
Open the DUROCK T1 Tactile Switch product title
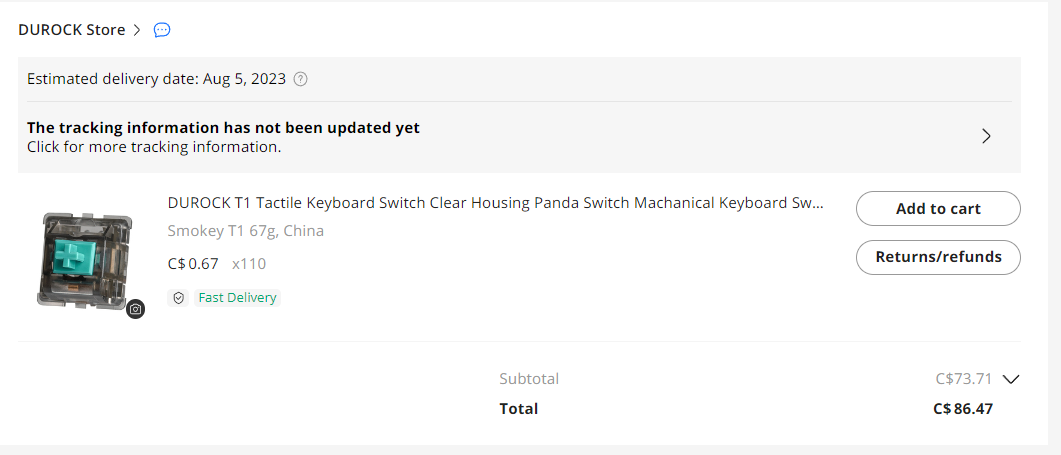(495, 203)
